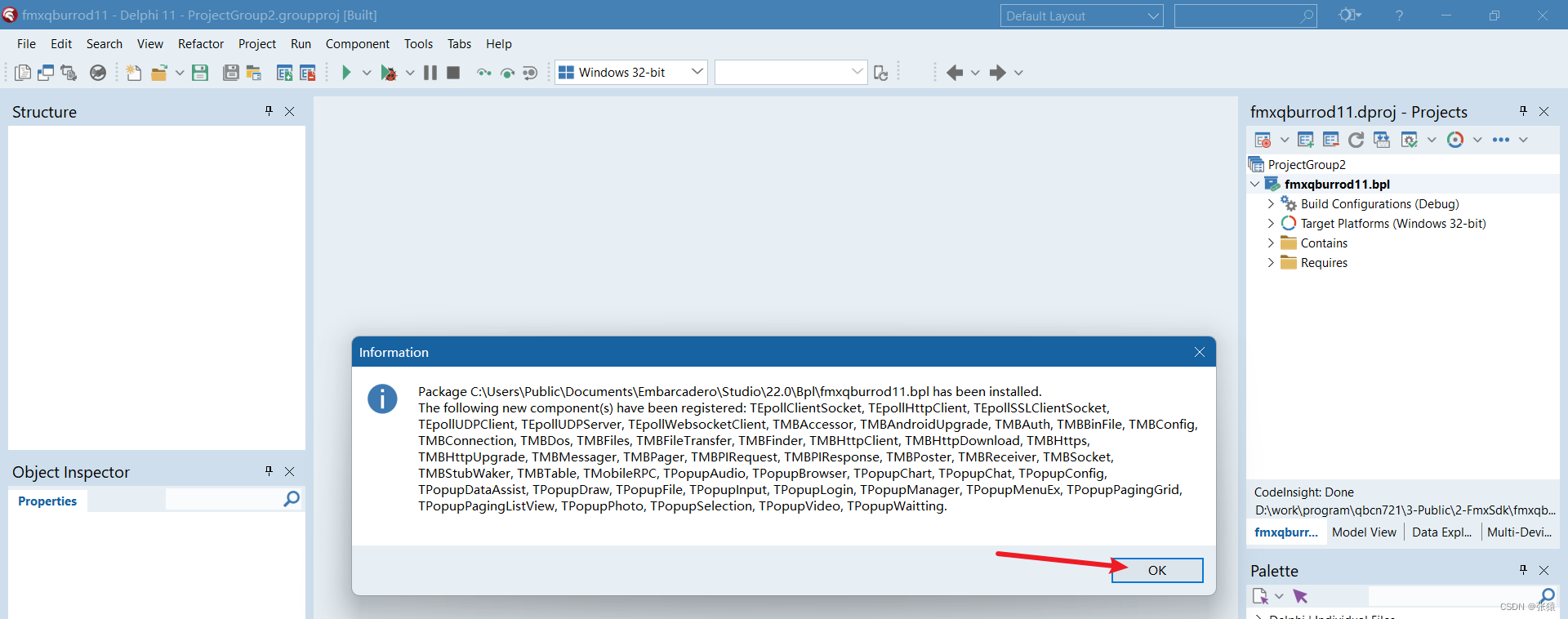The width and height of the screenshot is (1568, 619).
Task: Click the Stop square toolbar button
Action: pos(453,73)
